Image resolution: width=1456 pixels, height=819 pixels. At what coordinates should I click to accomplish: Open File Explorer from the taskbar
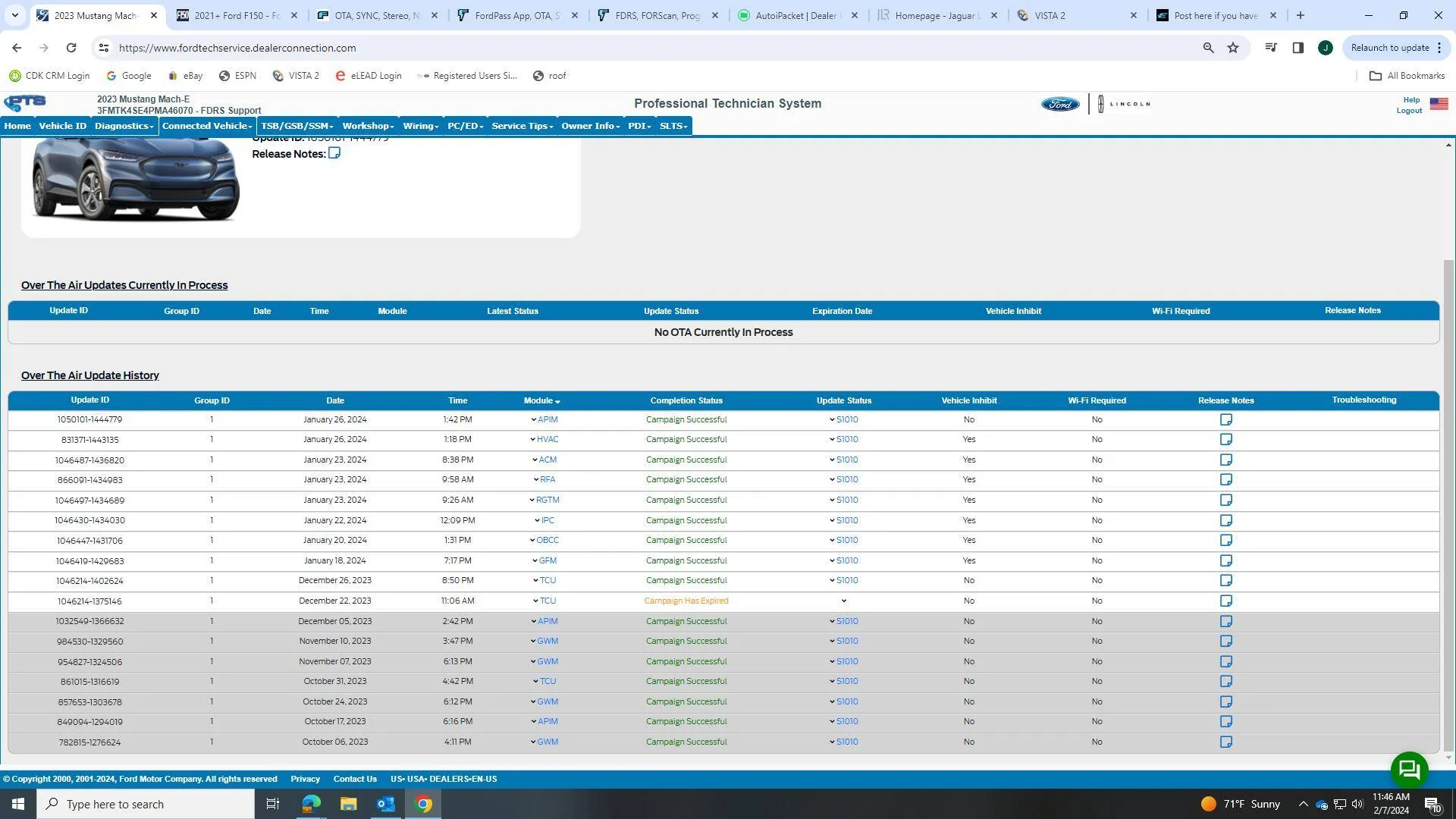(348, 804)
